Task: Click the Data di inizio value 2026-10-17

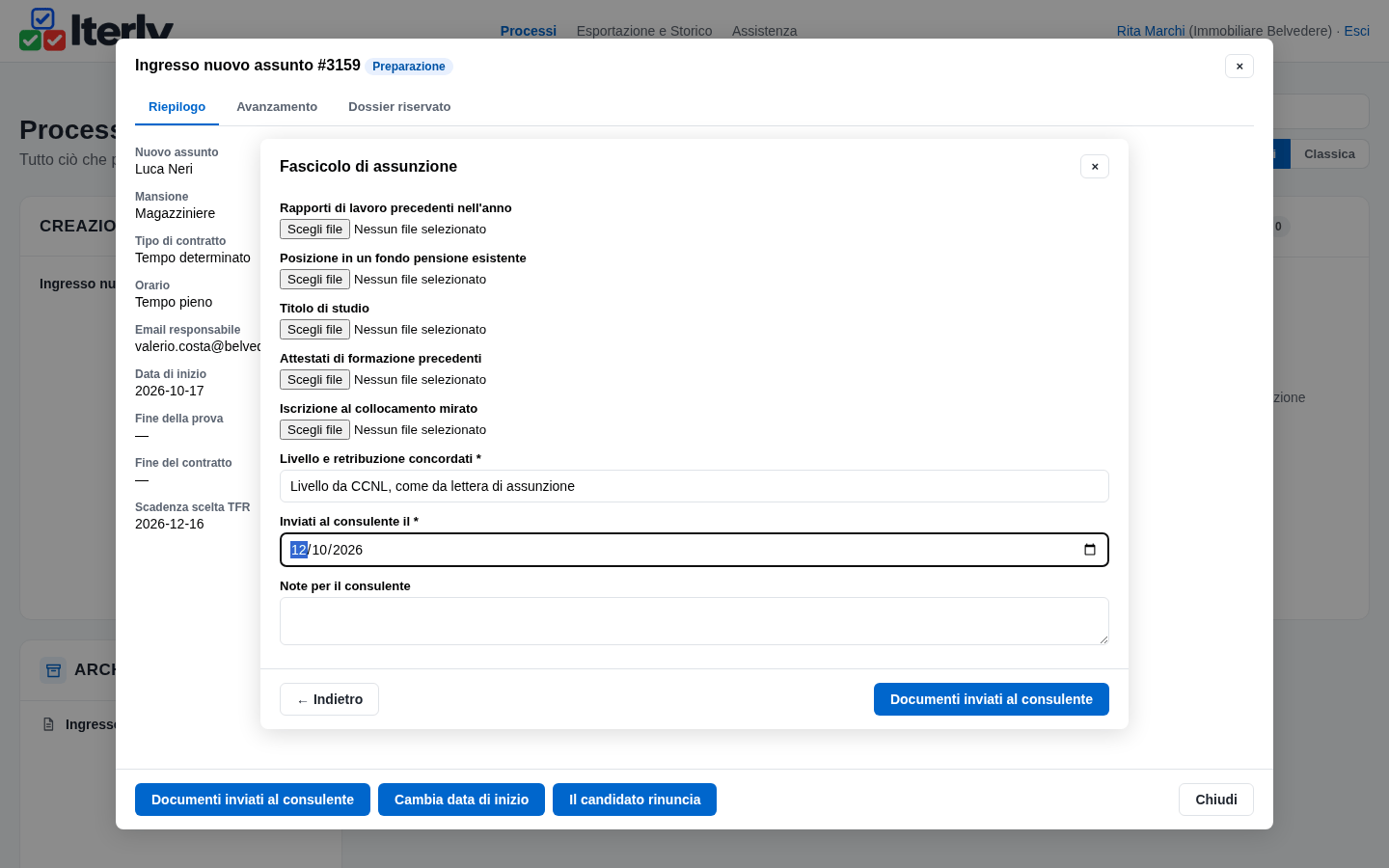Action: pyautogui.click(x=170, y=391)
